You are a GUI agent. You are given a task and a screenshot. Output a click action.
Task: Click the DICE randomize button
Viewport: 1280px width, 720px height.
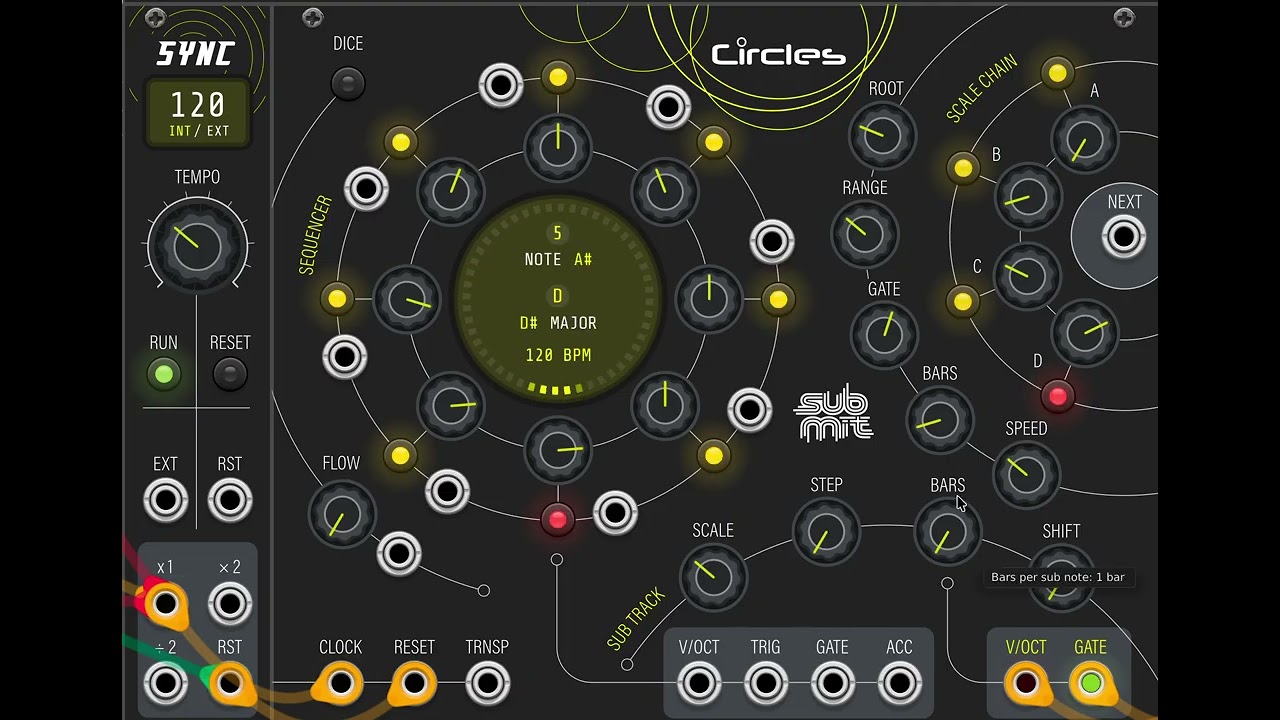tap(348, 83)
